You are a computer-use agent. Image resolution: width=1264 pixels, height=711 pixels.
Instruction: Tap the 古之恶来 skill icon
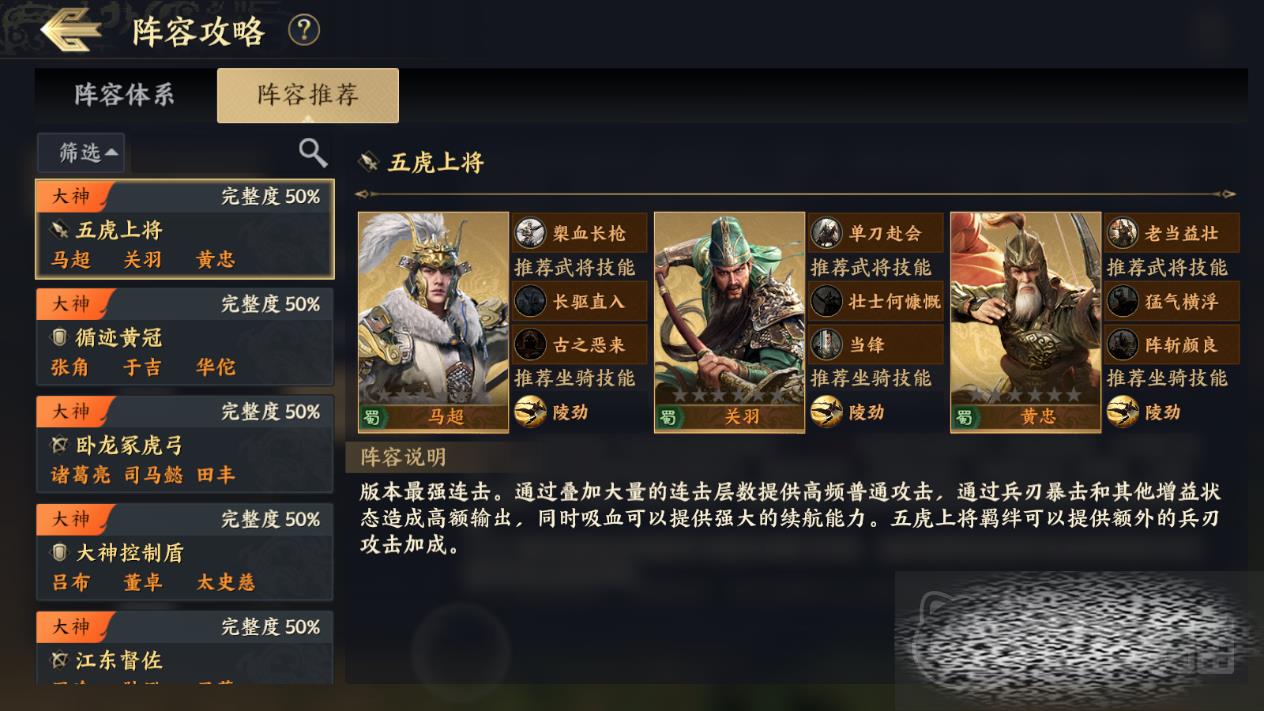coord(530,344)
